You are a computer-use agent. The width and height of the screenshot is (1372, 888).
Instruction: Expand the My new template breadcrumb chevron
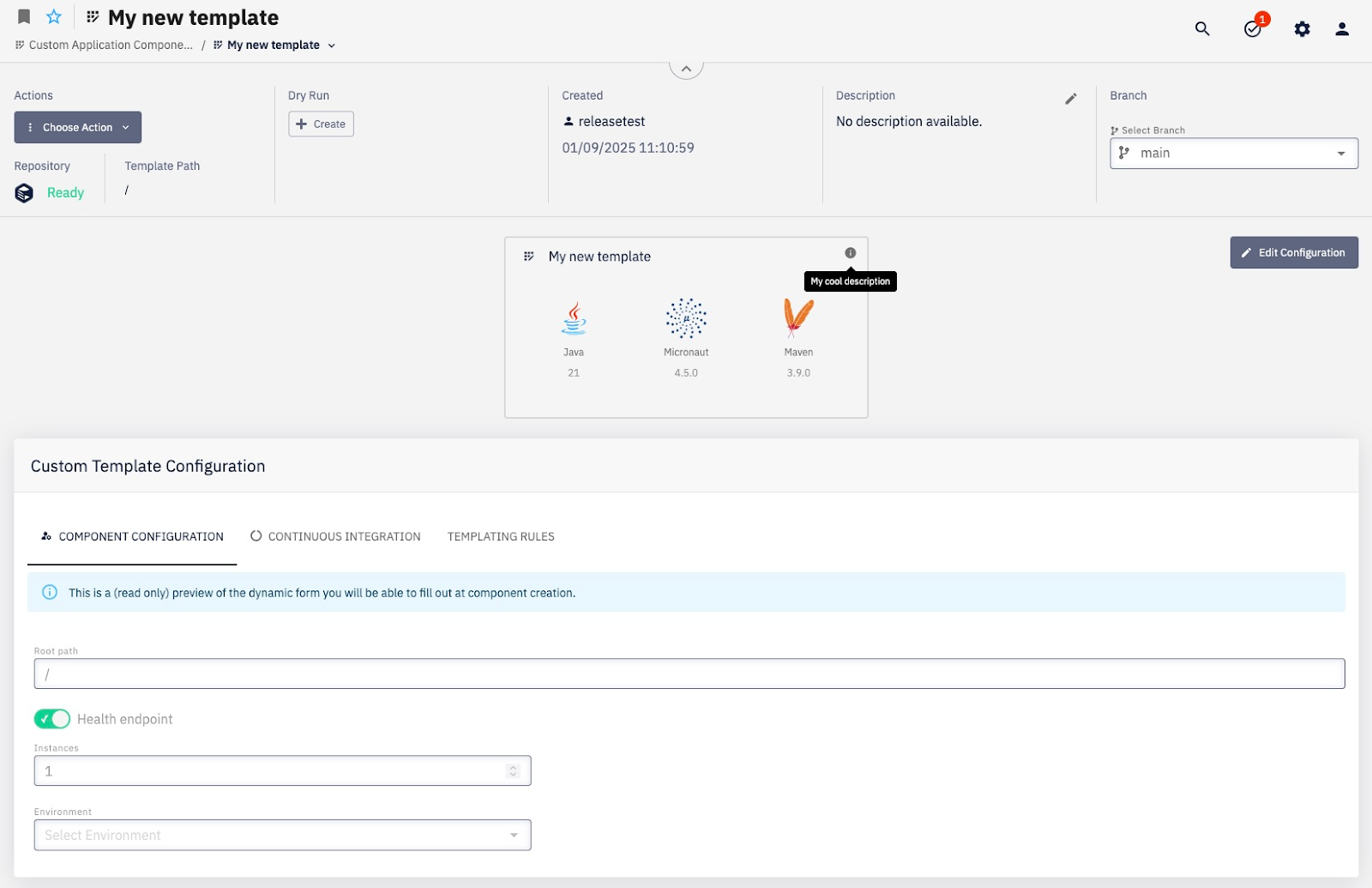(332, 45)
